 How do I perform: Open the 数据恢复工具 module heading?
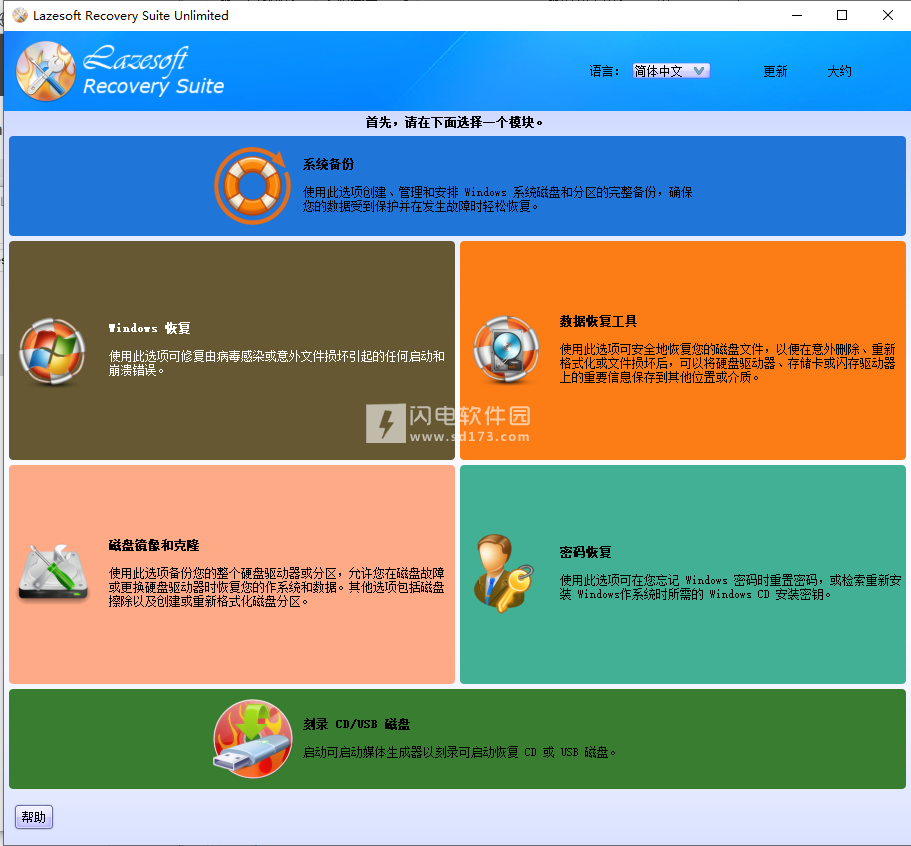pos(598,321)
